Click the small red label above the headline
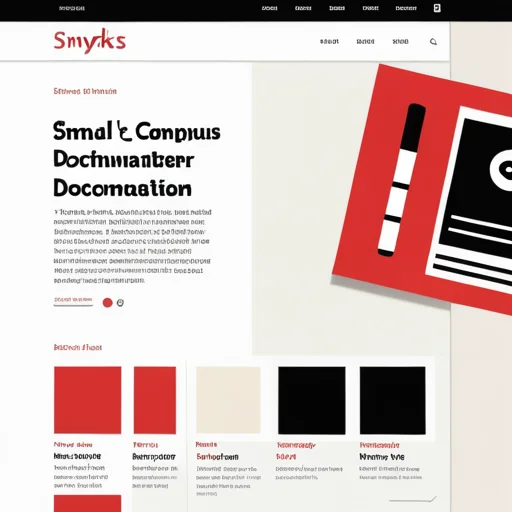The width and height of the screenshot is (512, 512). (85, 91)
